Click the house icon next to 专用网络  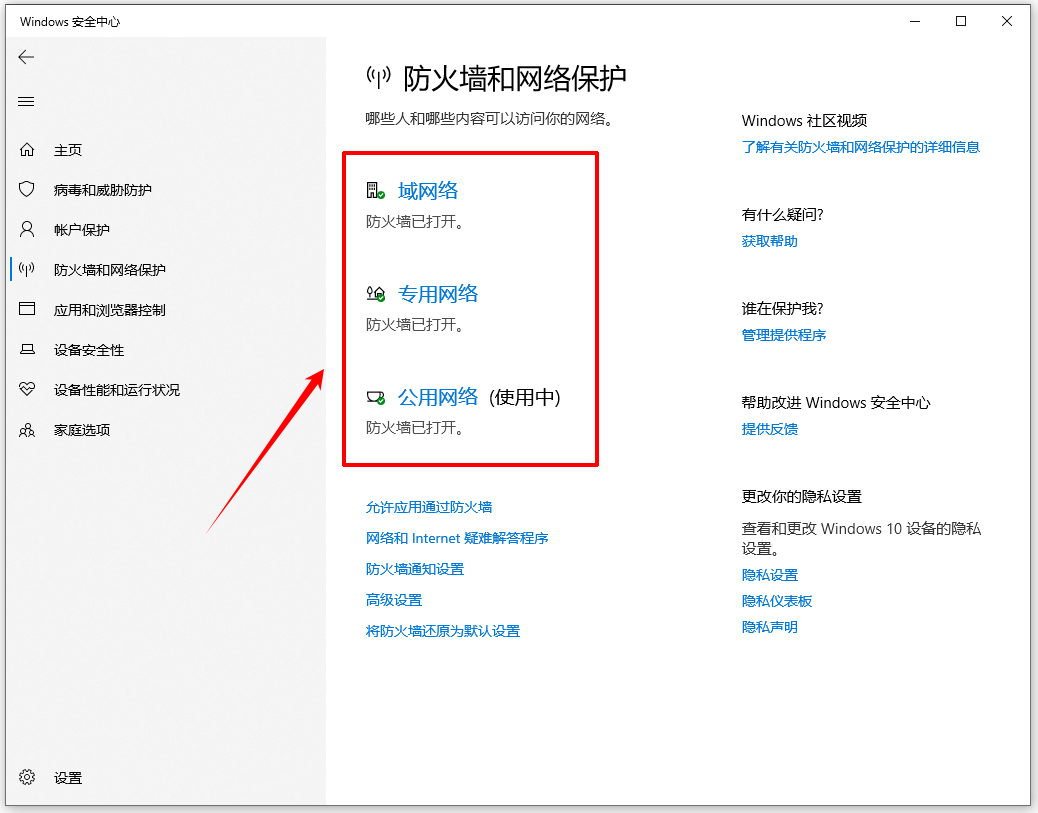click(x=376, y=293)
